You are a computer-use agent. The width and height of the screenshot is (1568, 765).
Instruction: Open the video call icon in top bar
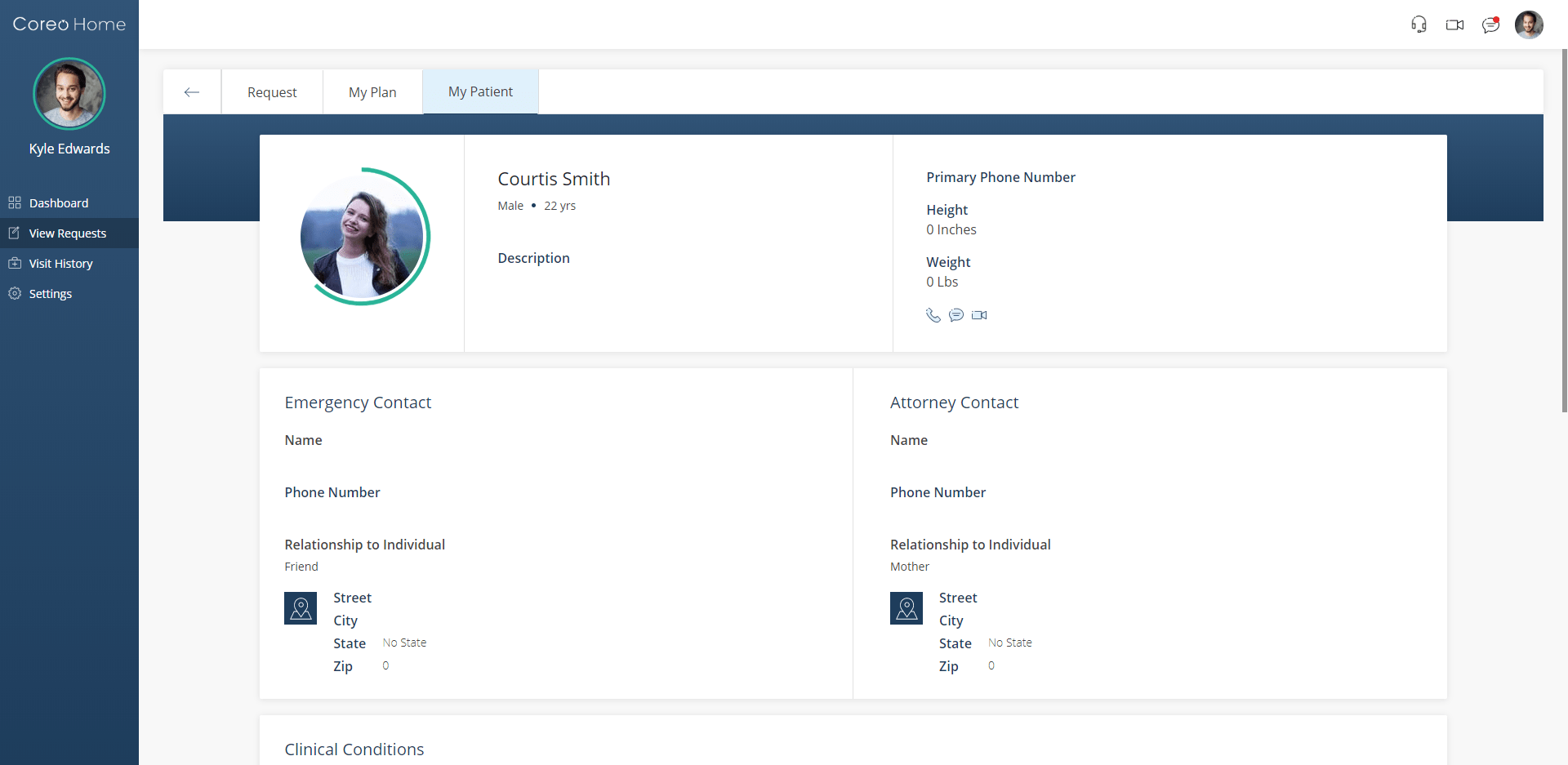point(1455,24)
